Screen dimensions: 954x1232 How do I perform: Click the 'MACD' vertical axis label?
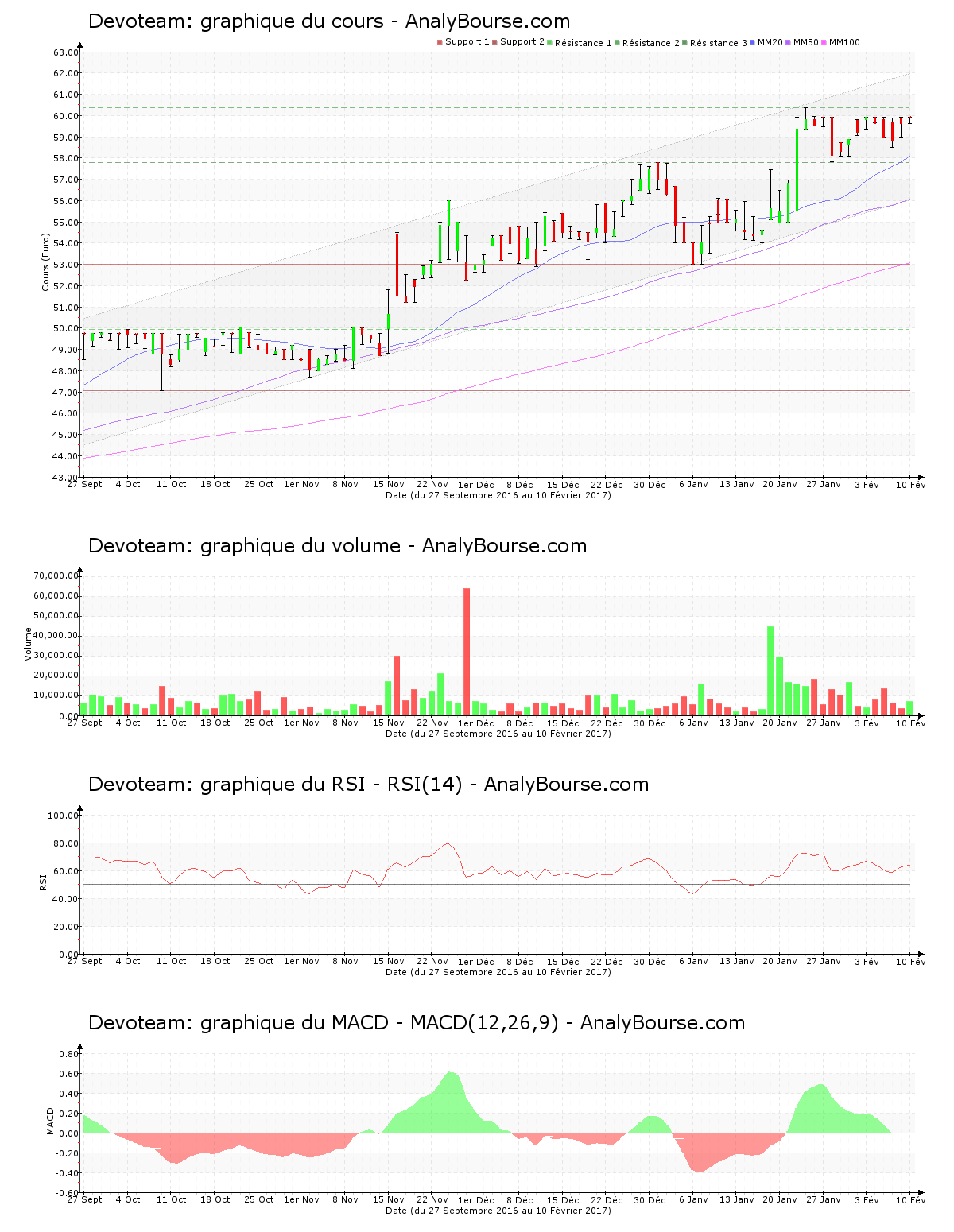(50, 1121)
